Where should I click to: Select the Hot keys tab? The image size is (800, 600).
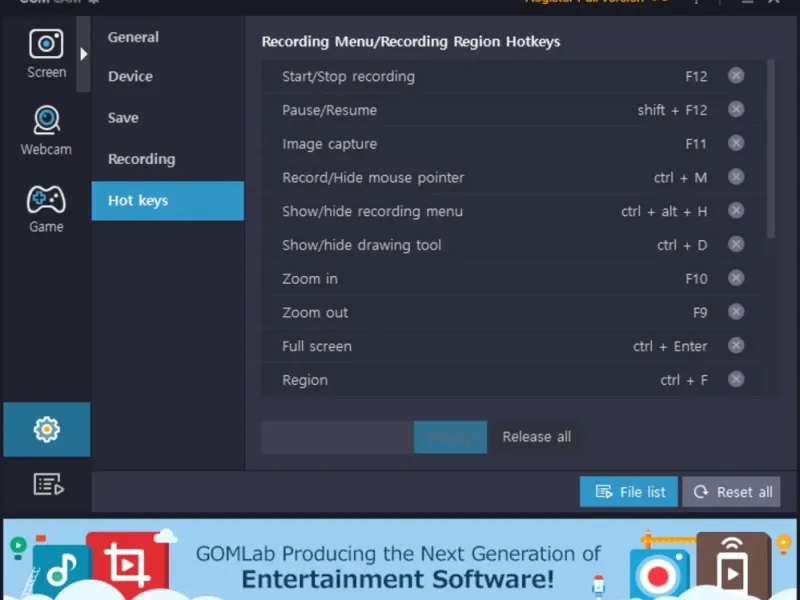[168, 201]
